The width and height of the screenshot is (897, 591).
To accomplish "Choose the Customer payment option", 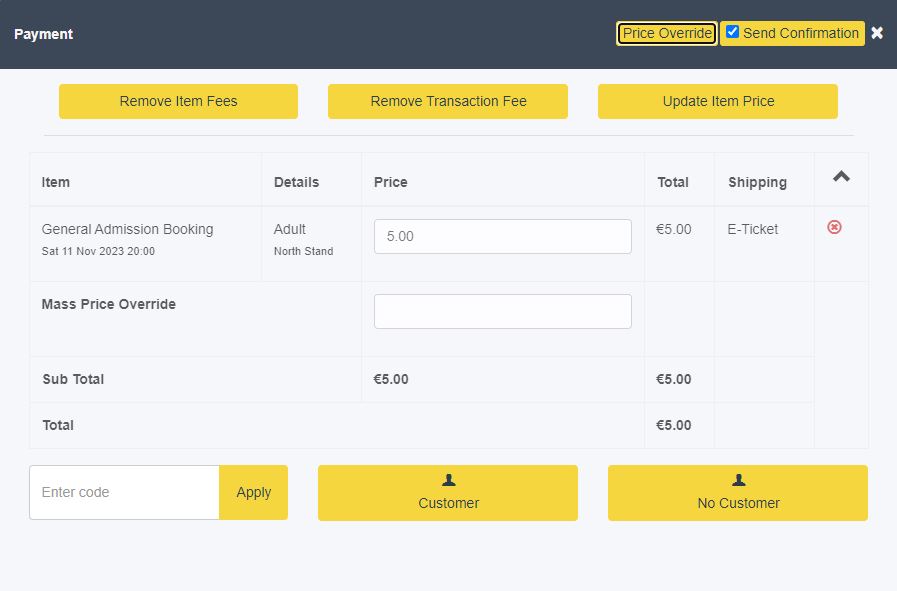I will [x=448, y=493].
